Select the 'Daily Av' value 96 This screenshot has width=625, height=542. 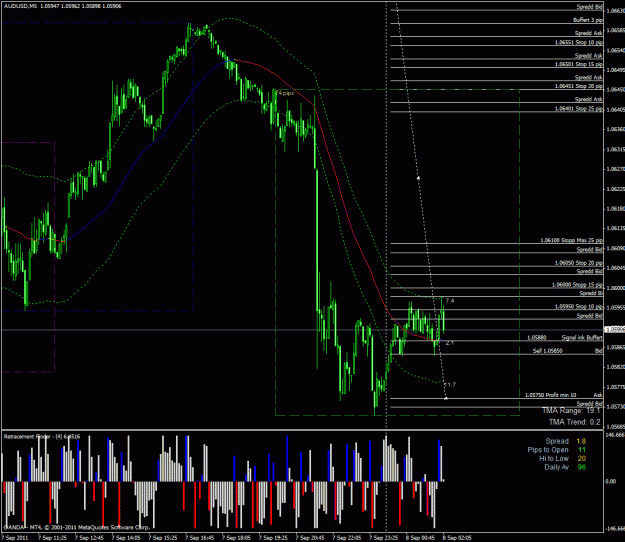click(x=582, y=467)
